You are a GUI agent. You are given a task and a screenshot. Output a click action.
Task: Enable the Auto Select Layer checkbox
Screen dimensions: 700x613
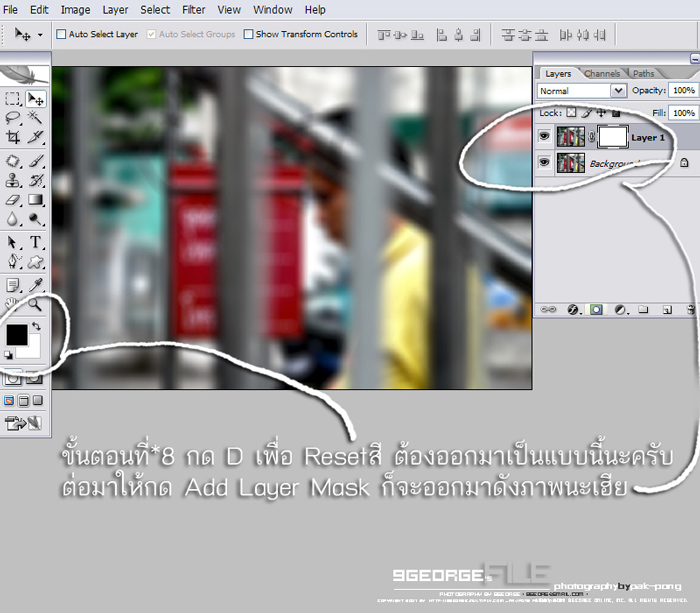(x=61, y=34)
